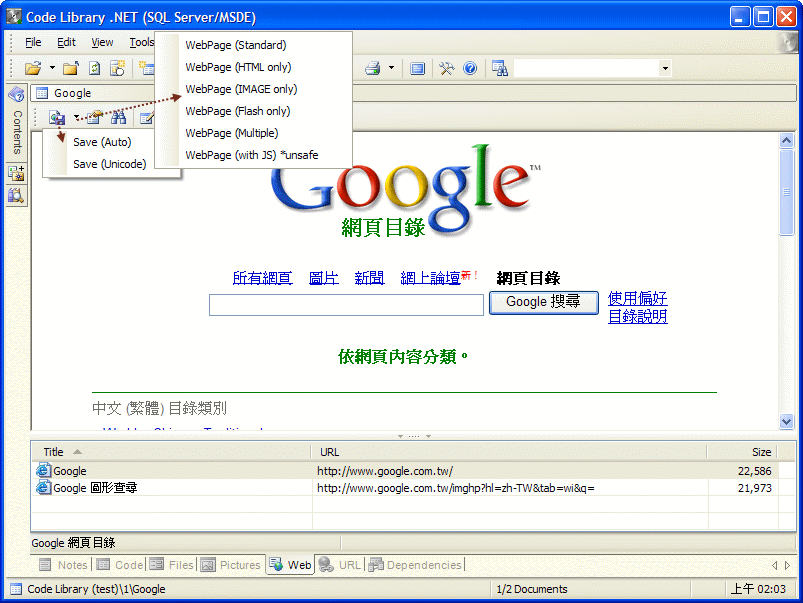Image resolution: width=803 pixels, height=603 pixels.
Task: Expand the arrow beside the open folder icon
Action: [52, 68]
